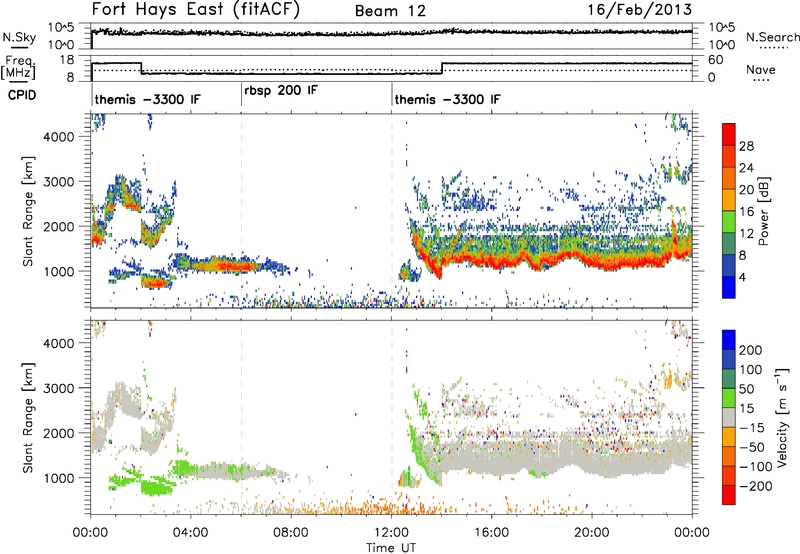
Task: Click the '60' tick on the Nave axis
Action: tap(716, 60)
